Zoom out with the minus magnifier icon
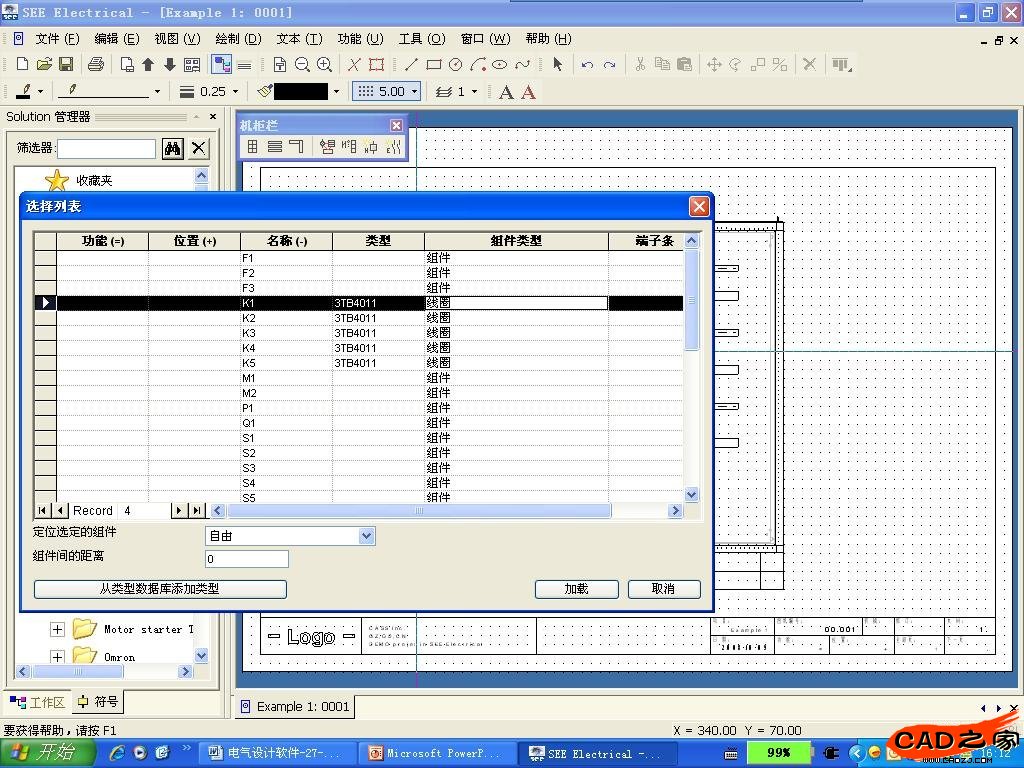 (x=302, y=64)
